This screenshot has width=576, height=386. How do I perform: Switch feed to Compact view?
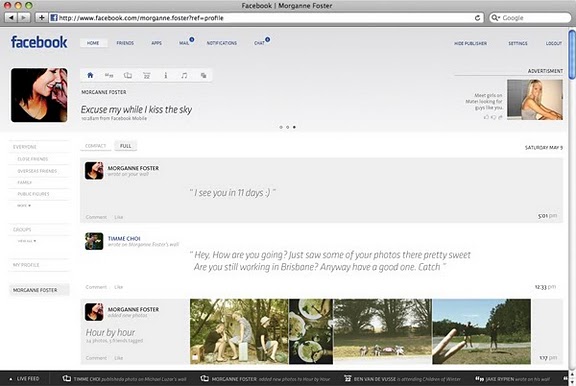96,146
